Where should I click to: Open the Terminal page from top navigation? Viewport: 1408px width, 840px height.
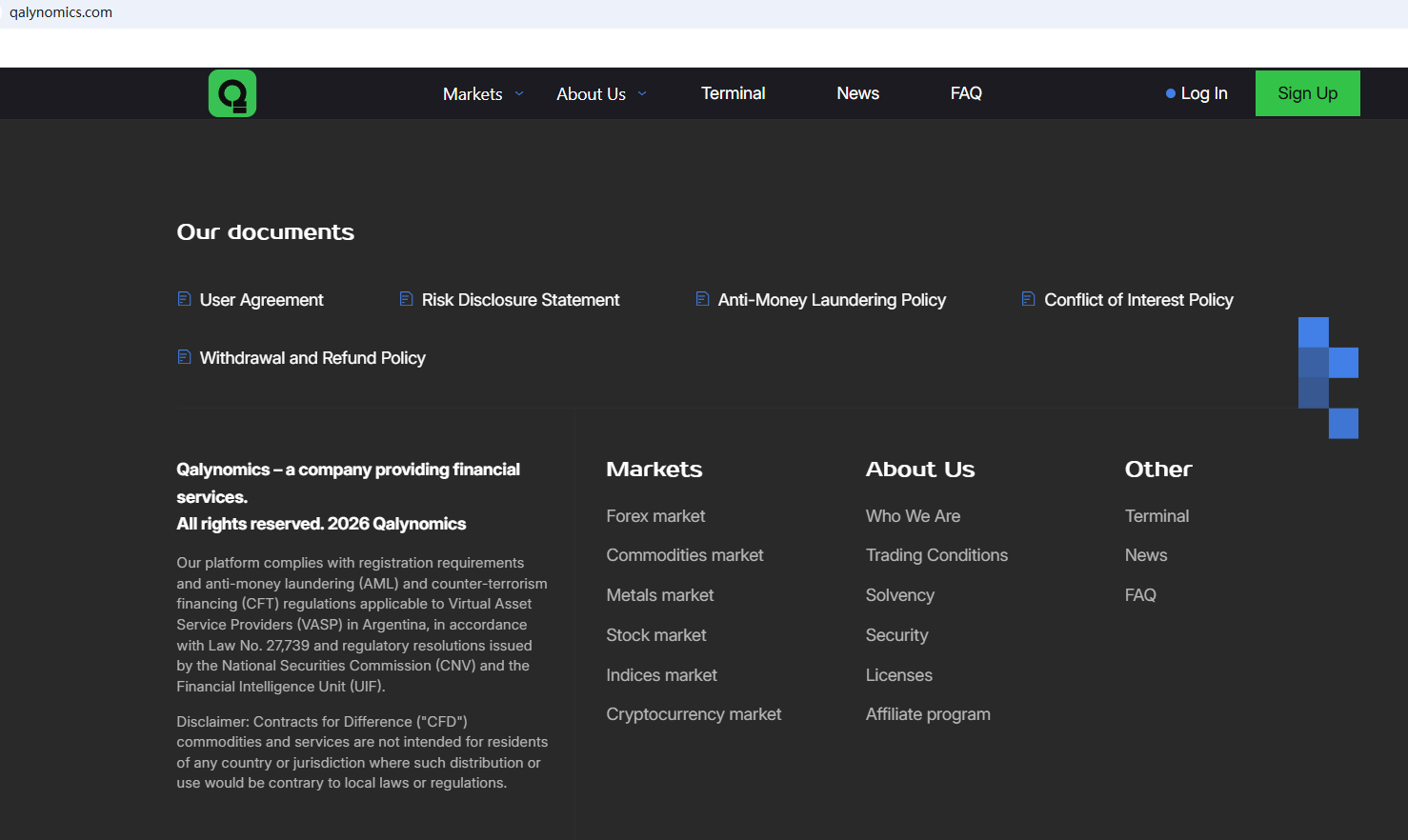733,93
